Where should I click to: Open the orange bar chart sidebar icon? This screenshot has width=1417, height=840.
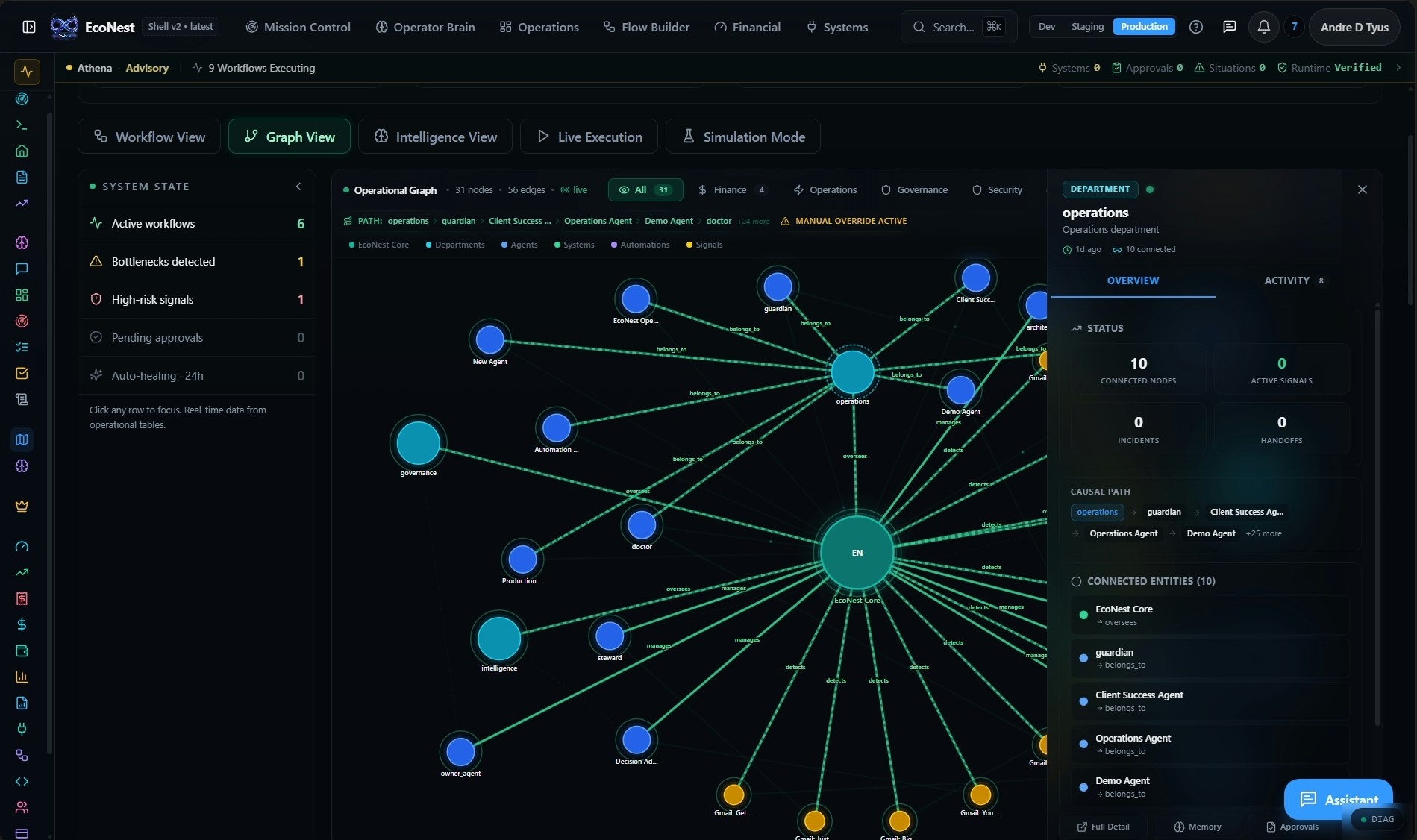click(x=22, y=677)
